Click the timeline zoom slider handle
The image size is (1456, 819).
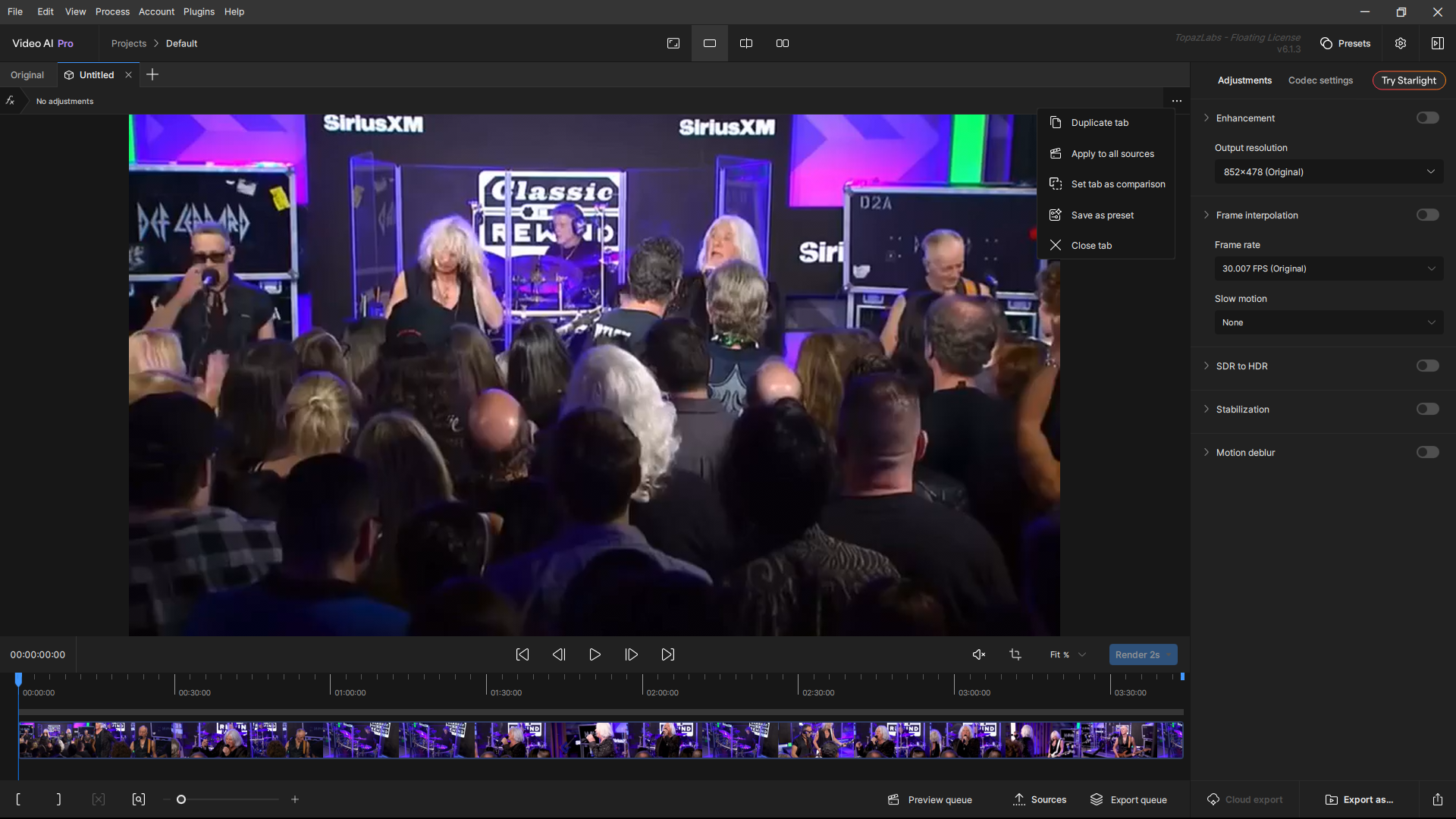click(x=181, y=799)
